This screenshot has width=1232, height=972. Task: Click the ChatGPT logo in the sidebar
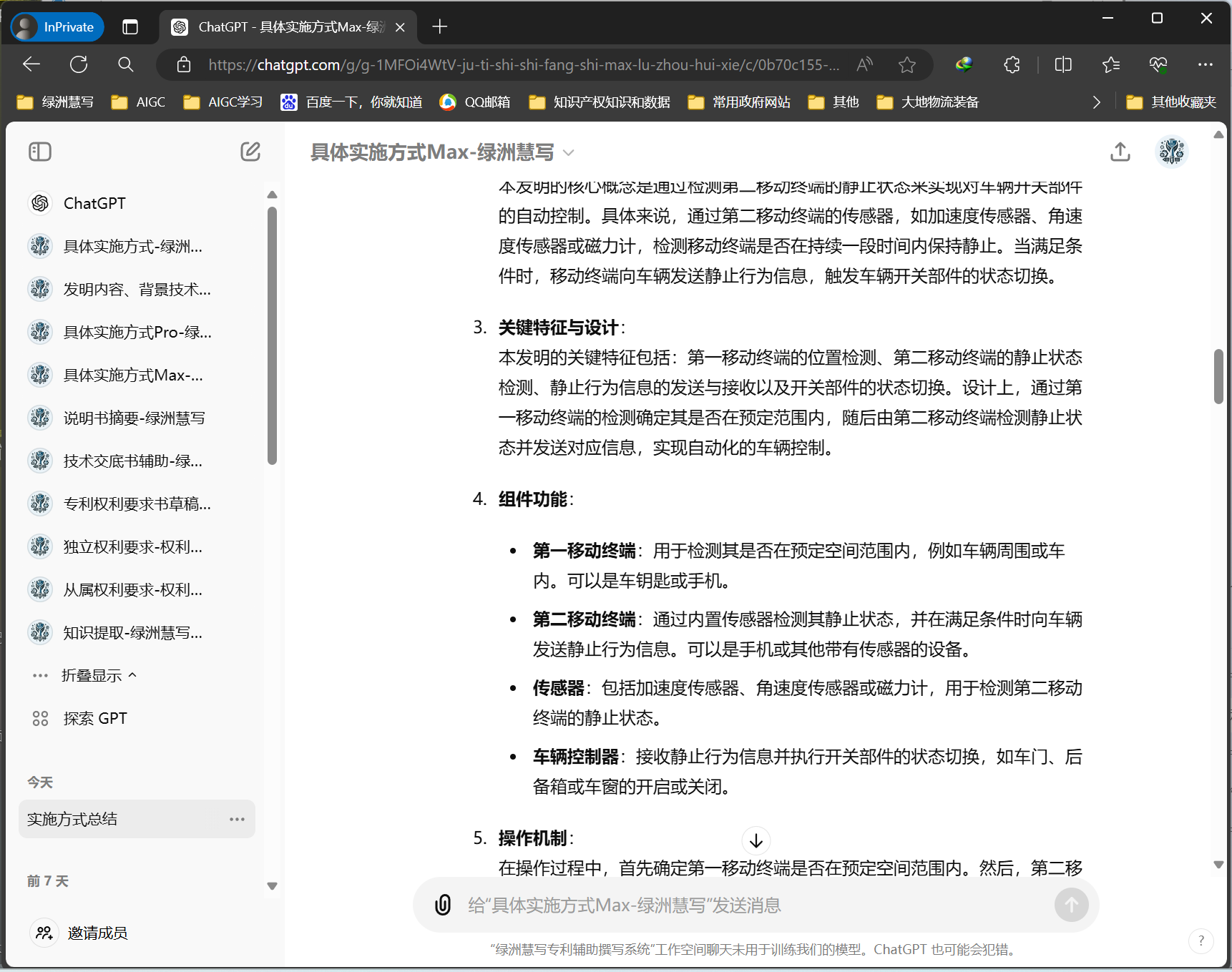[x=40, y=203]
